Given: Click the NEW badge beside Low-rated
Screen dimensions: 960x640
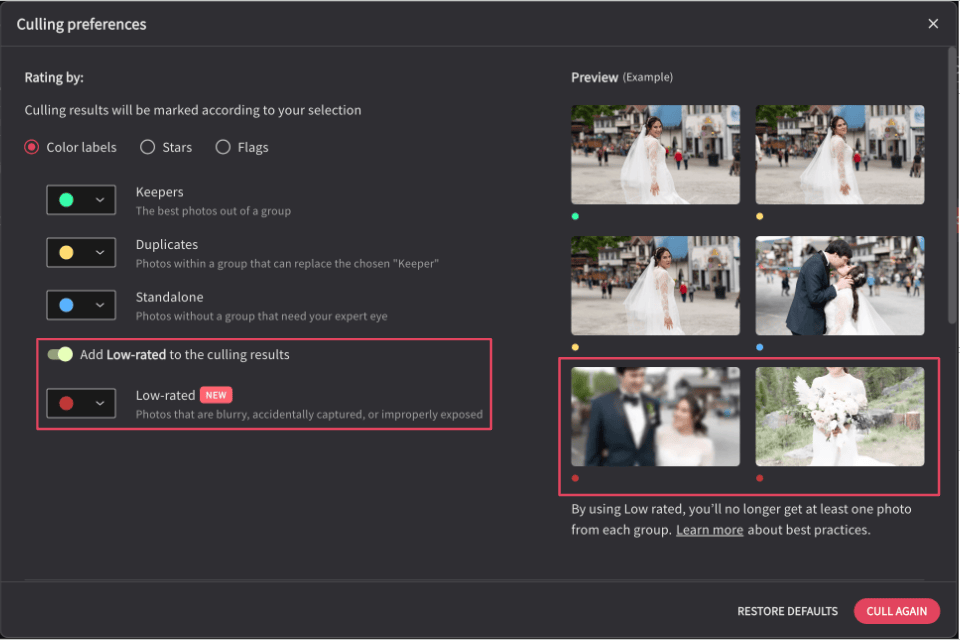Looking at the screenshot, I should coord(216,395).
